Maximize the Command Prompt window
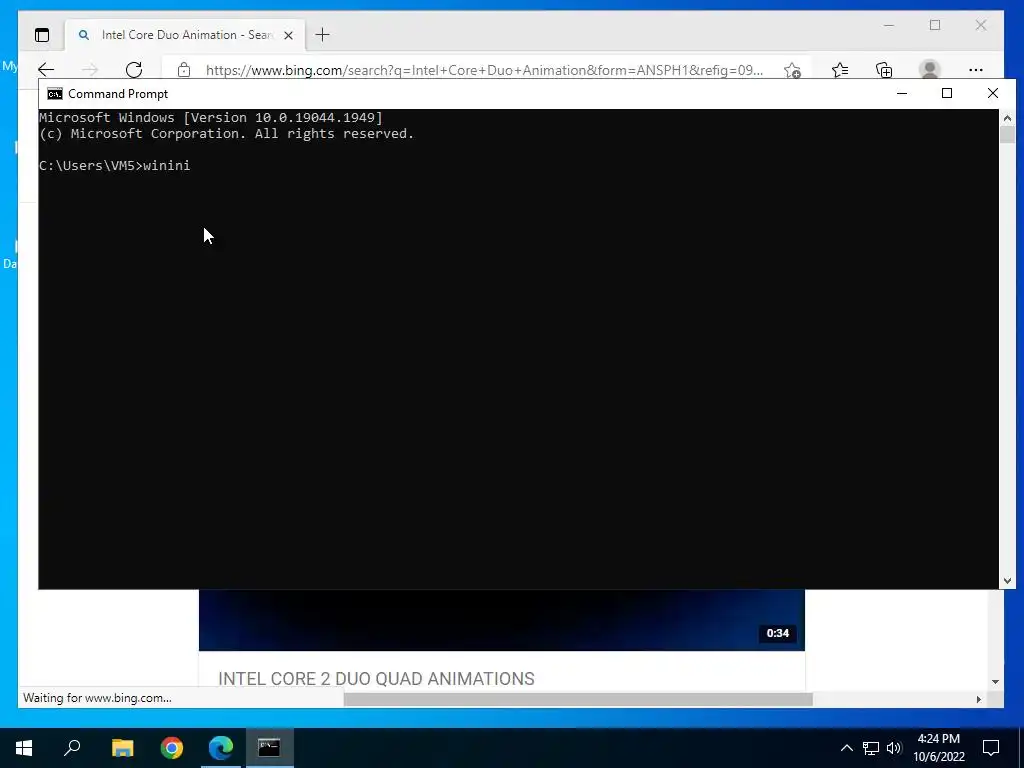Screen dimensions: 1024x768 pos(947,93)
